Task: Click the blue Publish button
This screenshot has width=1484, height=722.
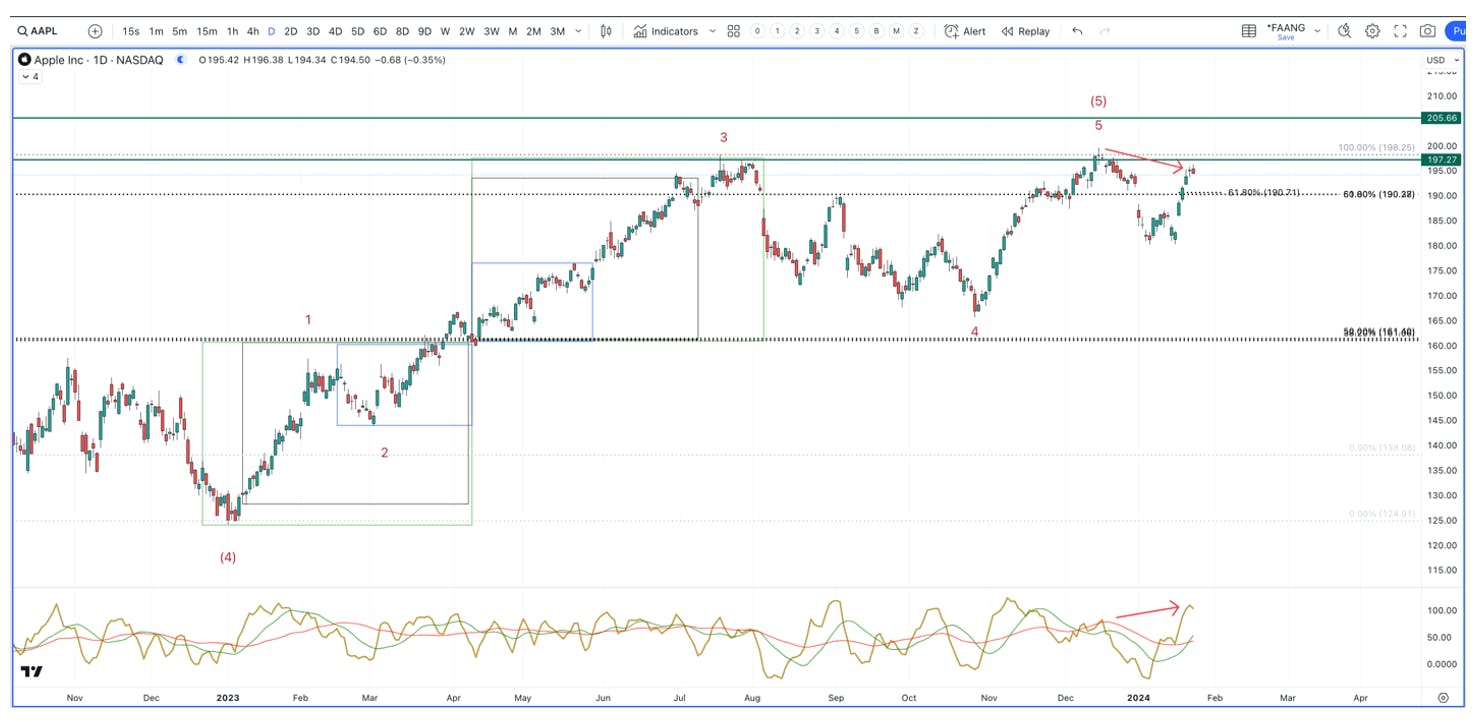Action: coord(1456,31)
